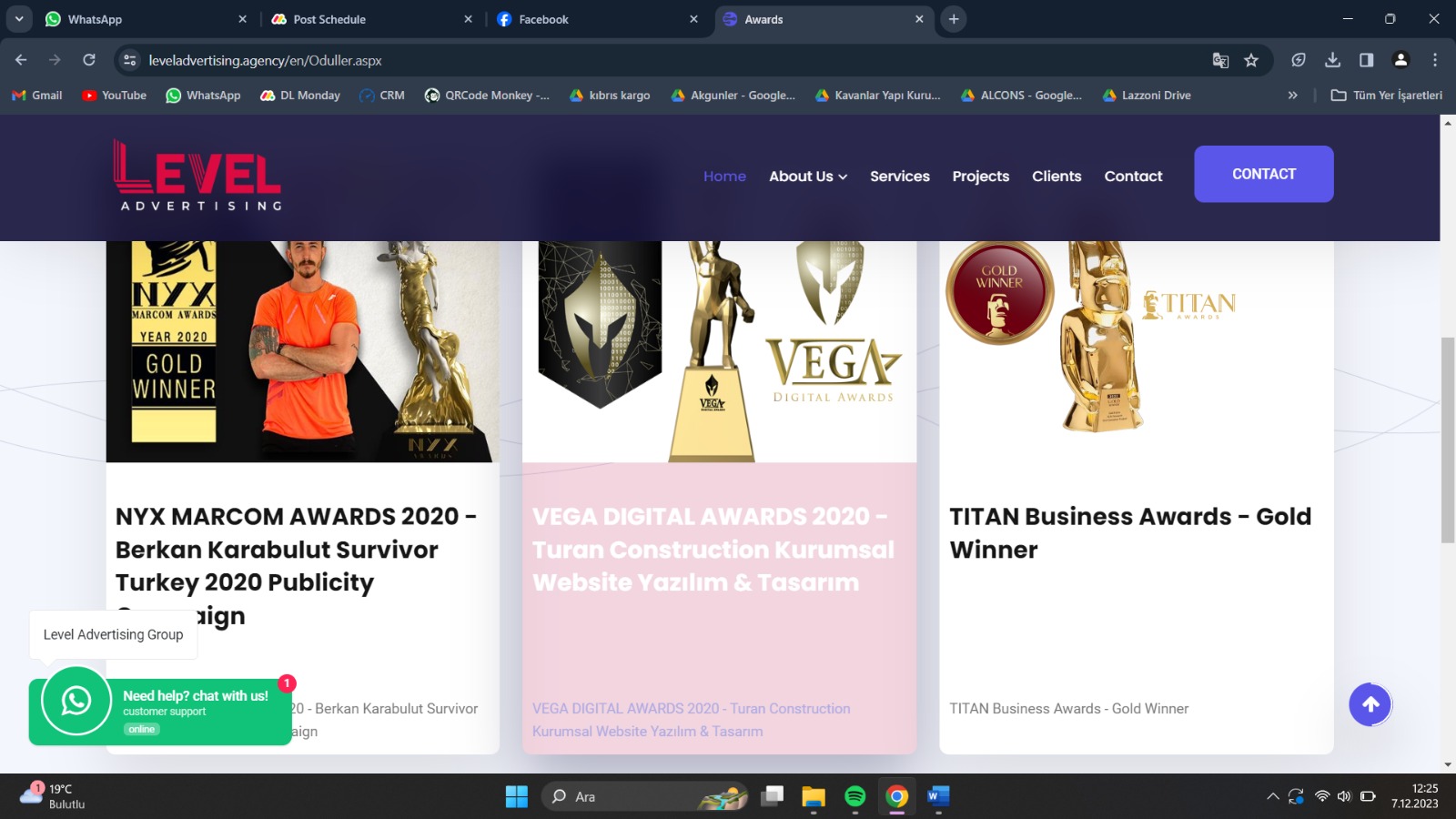Open Clients in site navigation
Image resolution: width=1456 pixels, height=819 pixels.
pyautogui.click(x=1057, y=177)
